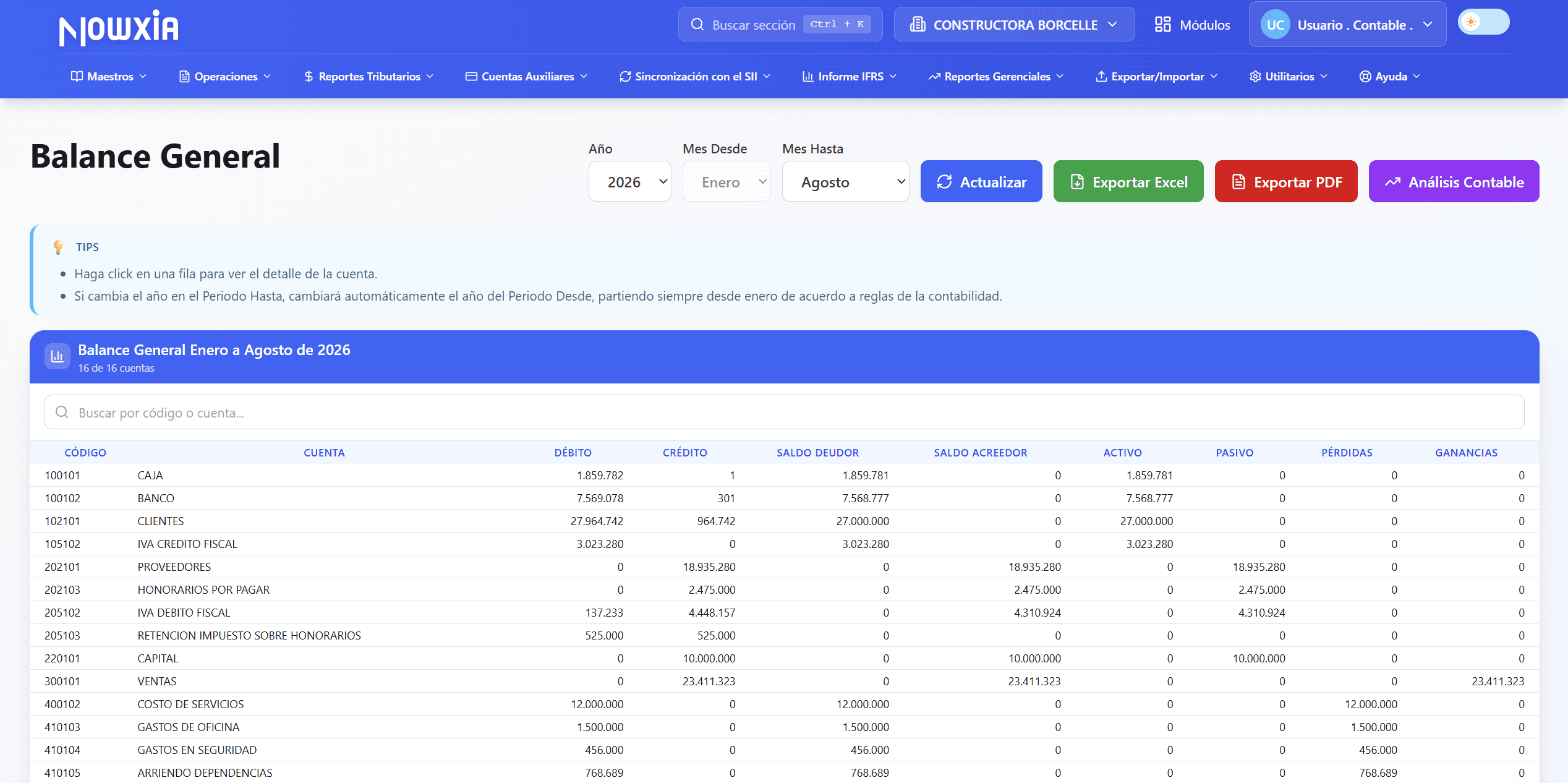Click the document icon in Exportar PDF
This screenshot has width=1568, height=783.
click(1238, 181)
